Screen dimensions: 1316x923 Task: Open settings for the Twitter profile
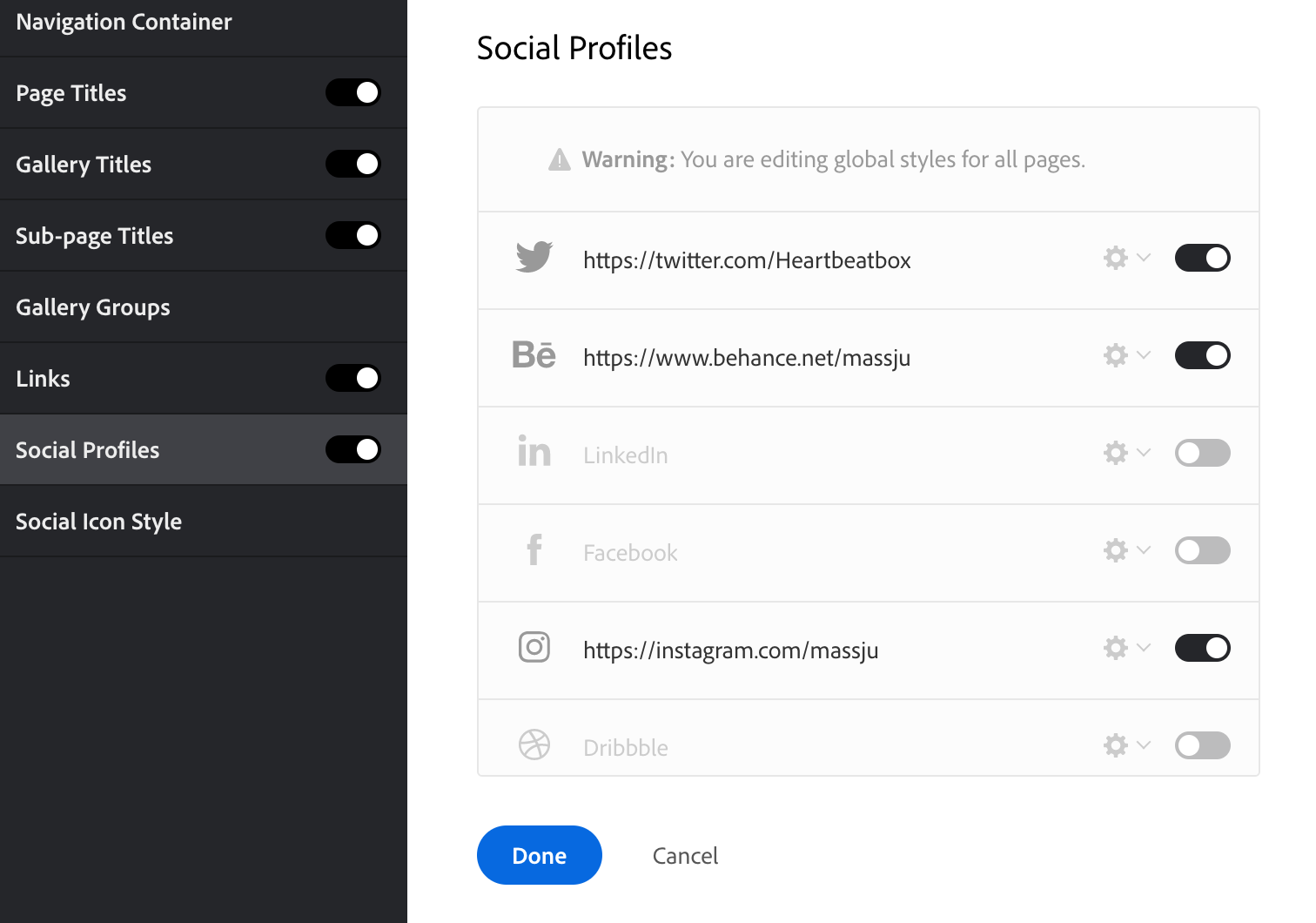(1115, 258)
